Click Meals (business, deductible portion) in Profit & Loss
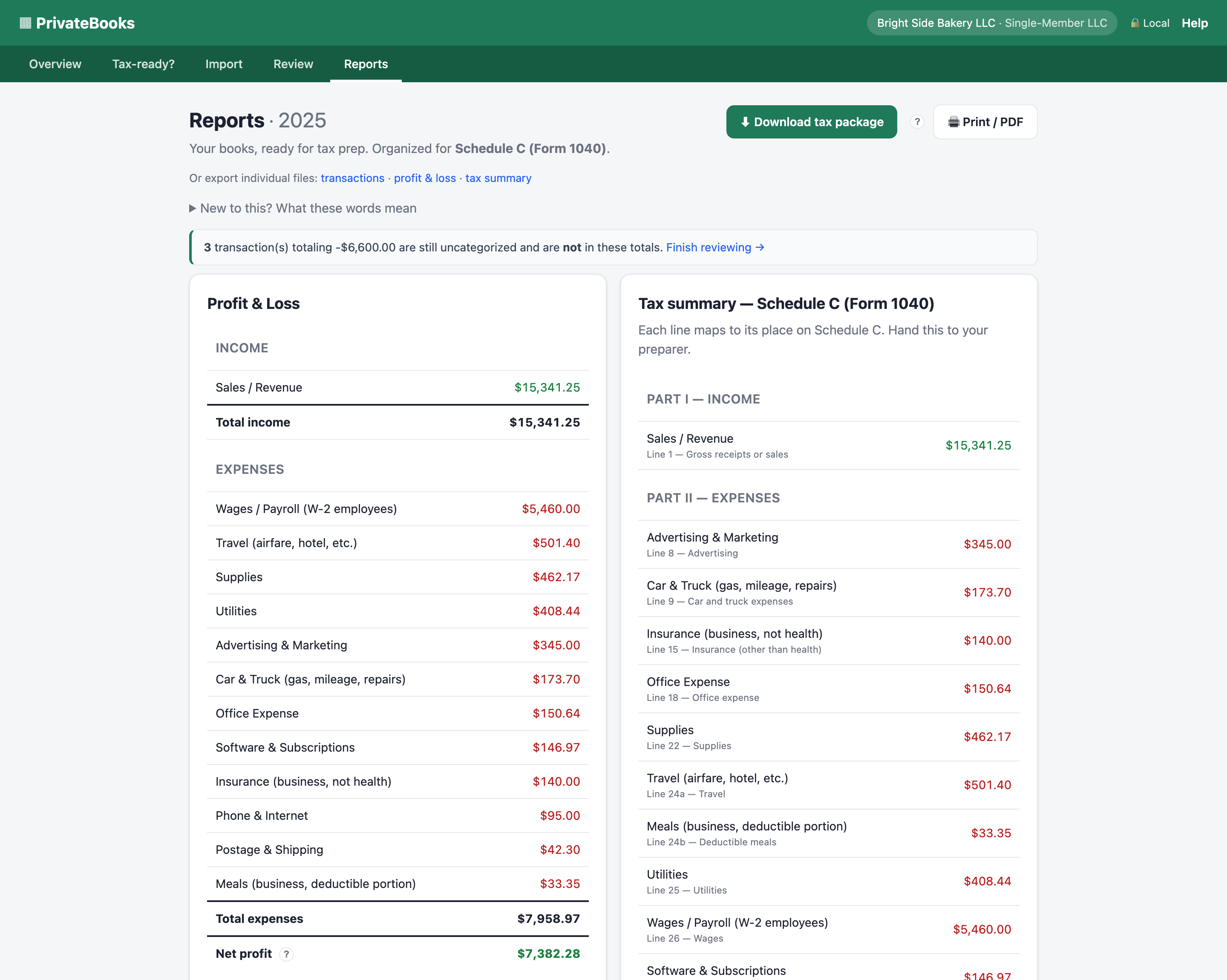This screenshot has height=980, width=1227. click(x=398, y=884)
